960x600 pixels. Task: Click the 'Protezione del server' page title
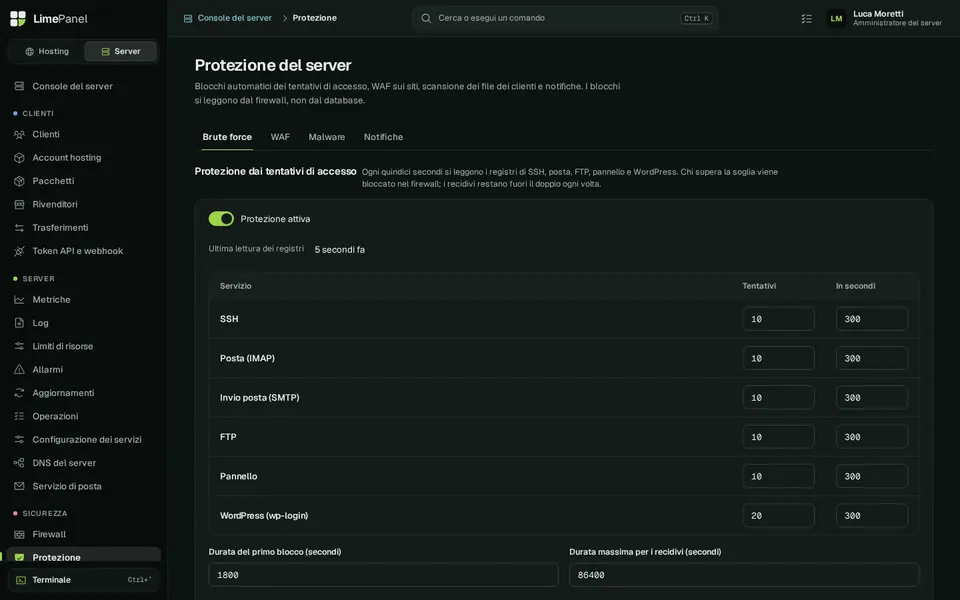pos(273,65)
